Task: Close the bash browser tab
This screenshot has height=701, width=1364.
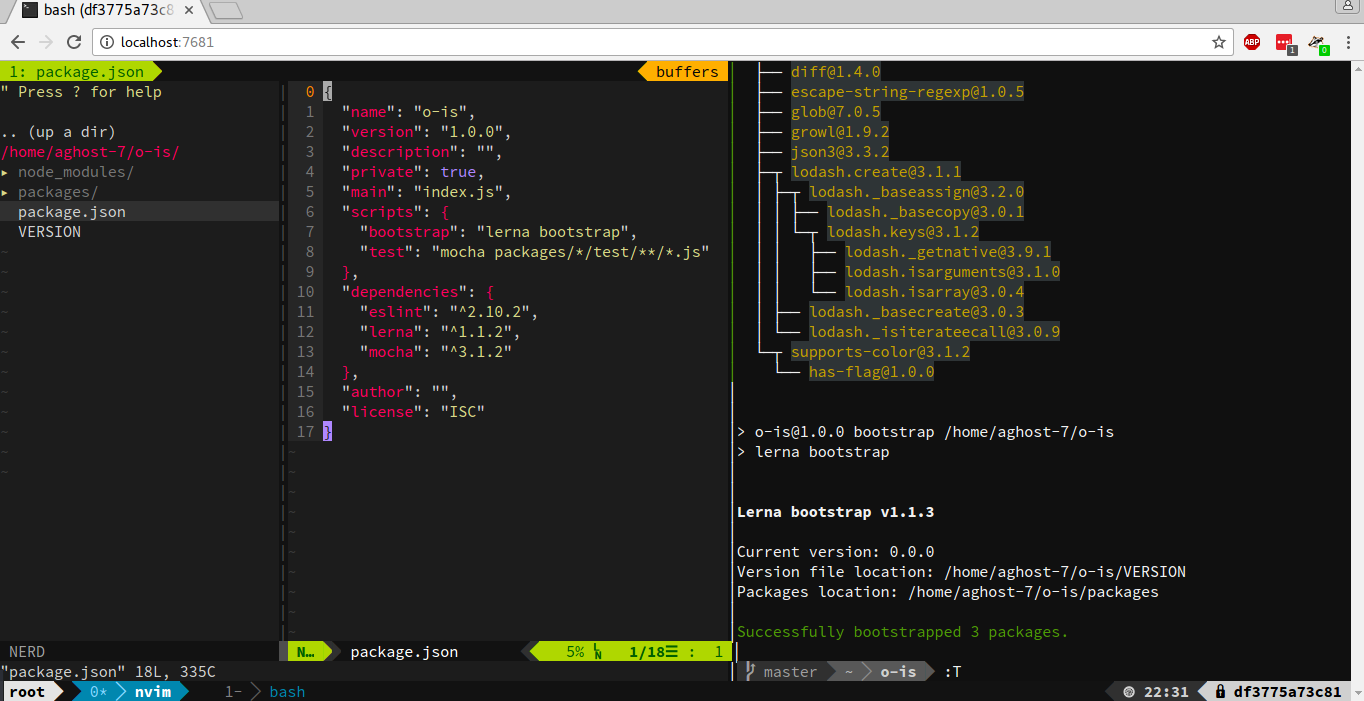Action: 188,11
